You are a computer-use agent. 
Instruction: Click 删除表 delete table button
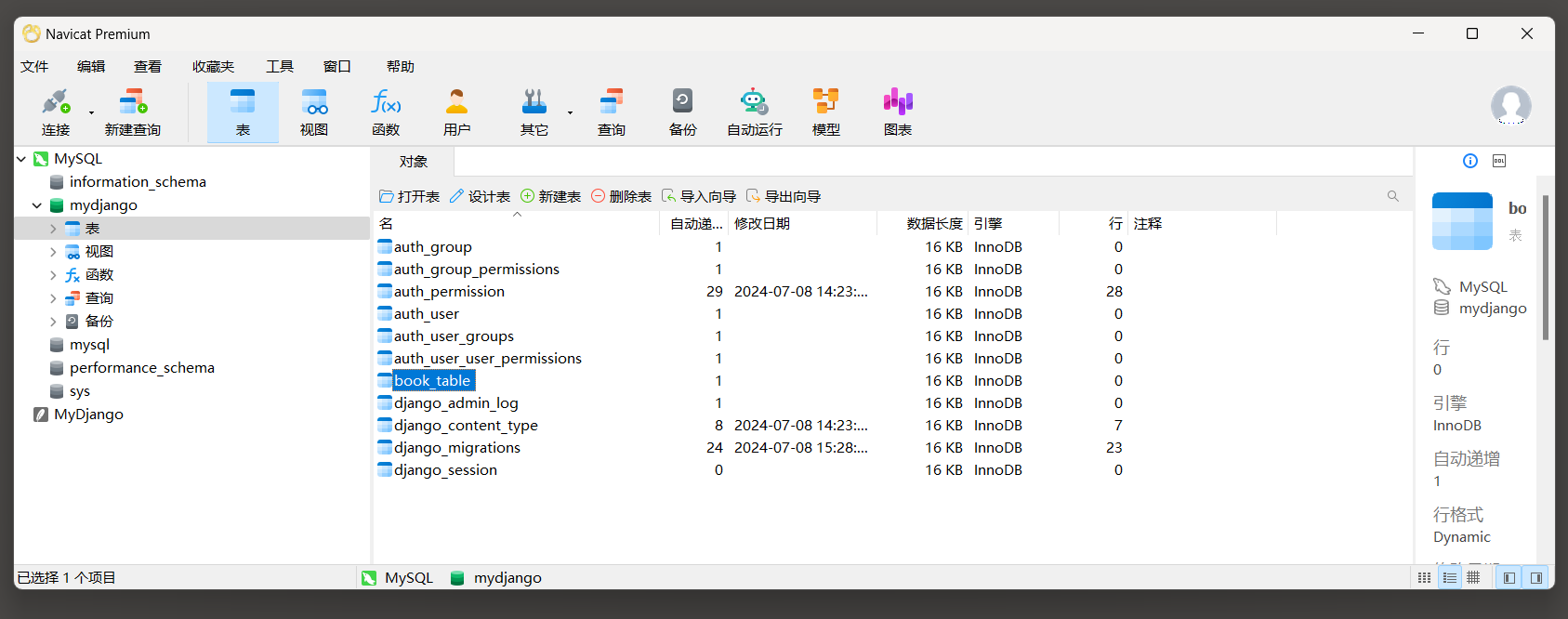(x=622, y=196)
